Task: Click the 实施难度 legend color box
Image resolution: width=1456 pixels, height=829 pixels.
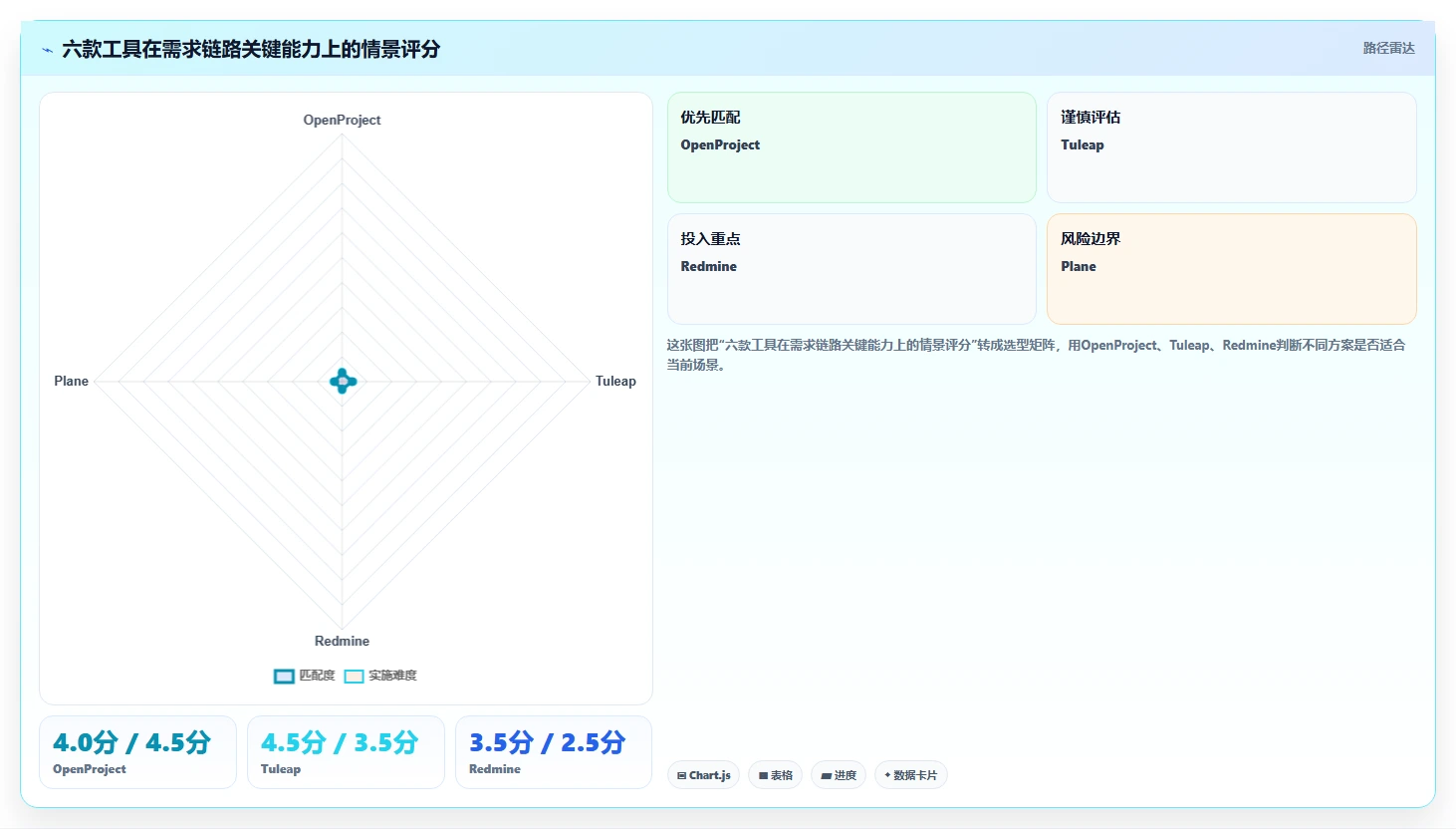Action: point(354,677)
